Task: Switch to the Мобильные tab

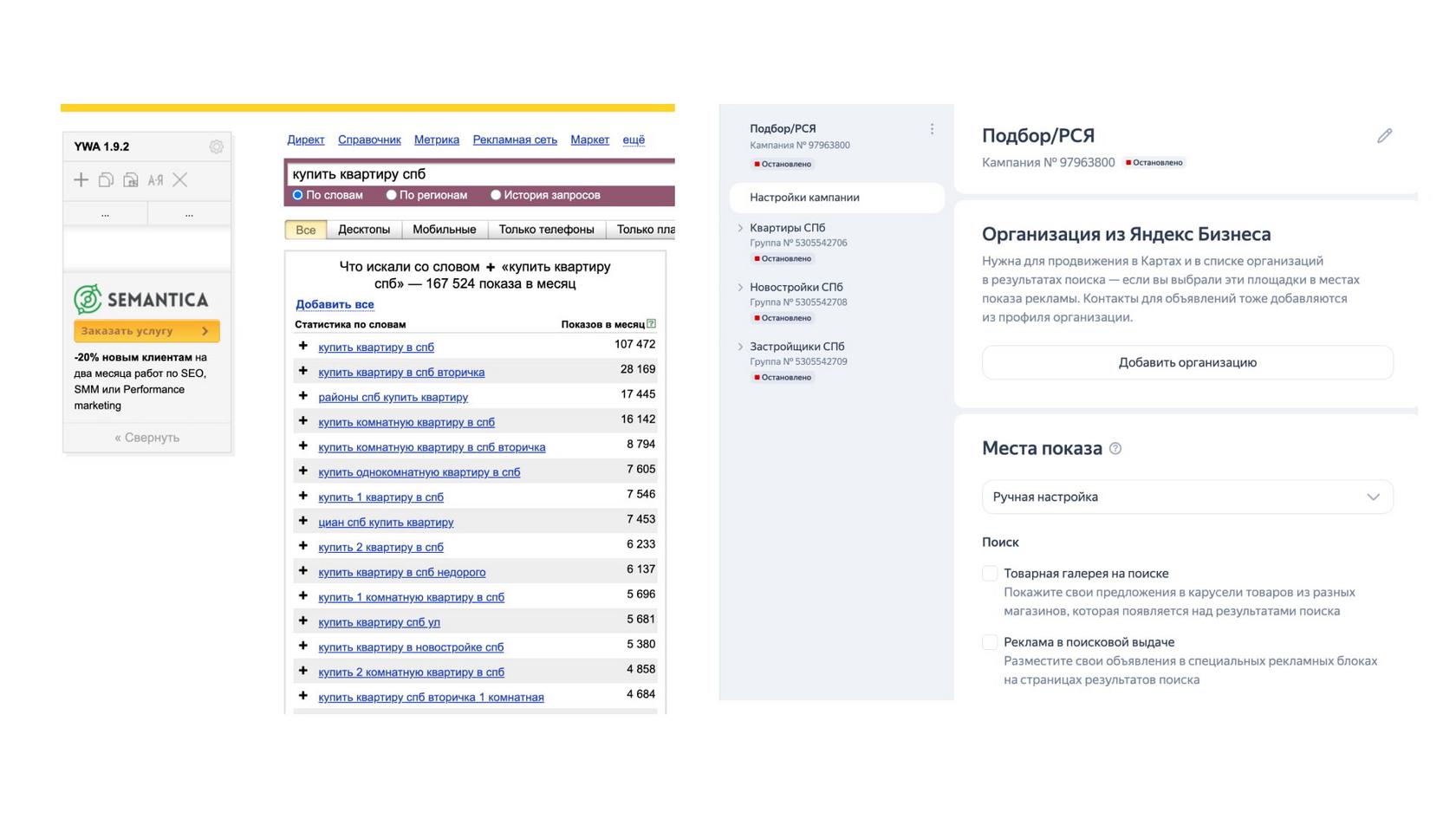Action: pos(445,230)
